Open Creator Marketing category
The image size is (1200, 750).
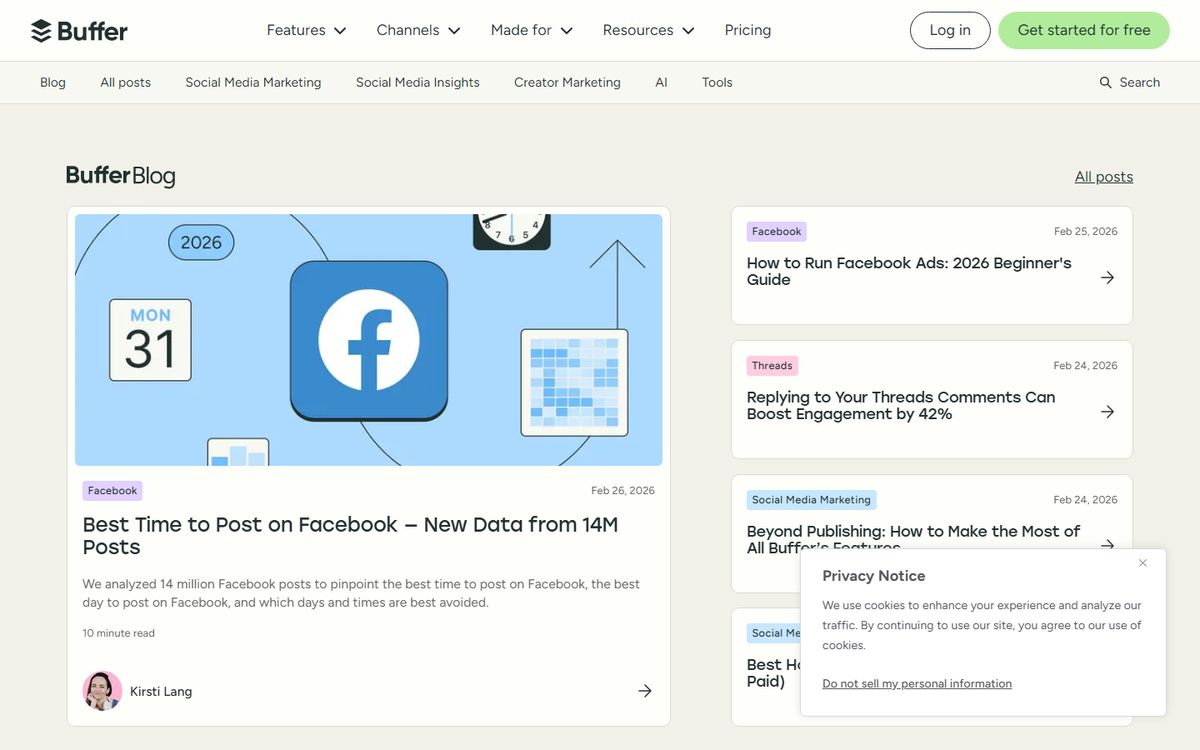click(x=567, y=83)
